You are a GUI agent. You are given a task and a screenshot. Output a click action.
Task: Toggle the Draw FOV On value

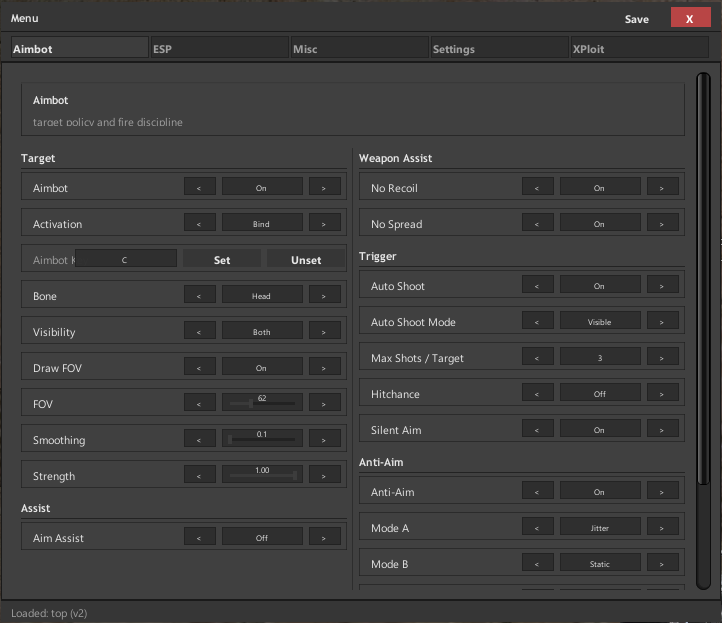click(x=262, y=367)
